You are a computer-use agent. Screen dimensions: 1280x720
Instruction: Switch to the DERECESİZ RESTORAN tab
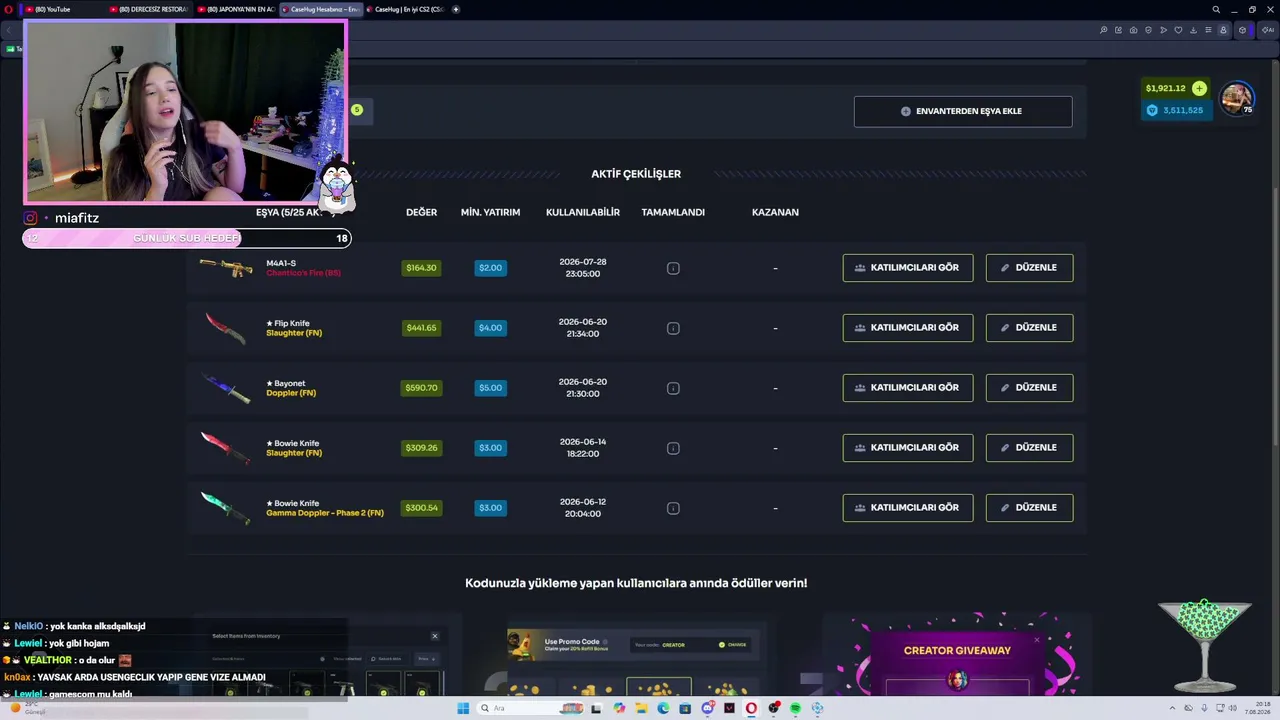[147, 9]
